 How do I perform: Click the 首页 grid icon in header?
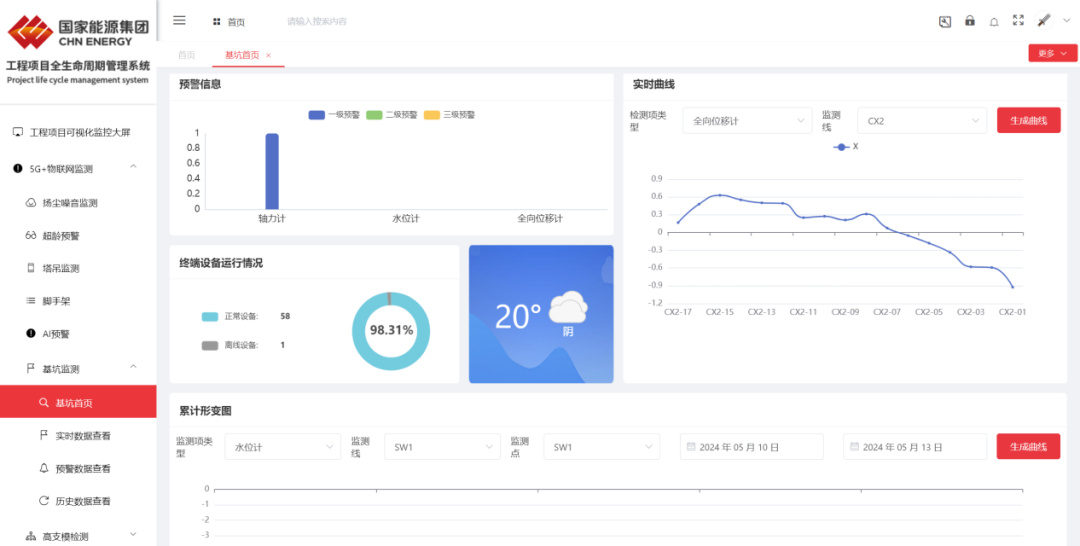[217, 21]
